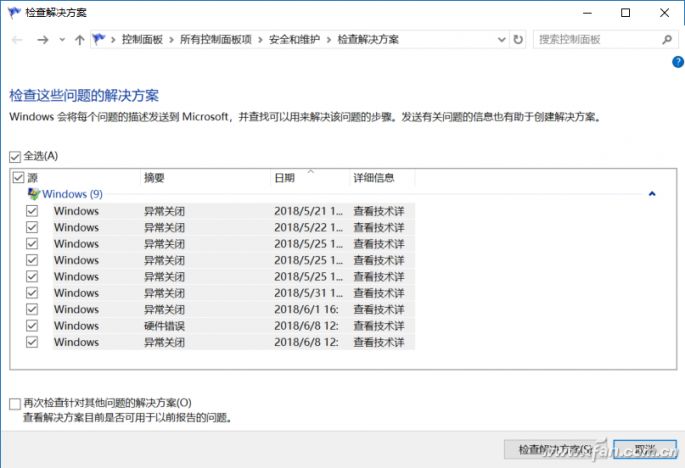Screen dimensions: 685x468
Task: Toggle the header checkbox beside 源
Action: [18, 177]
